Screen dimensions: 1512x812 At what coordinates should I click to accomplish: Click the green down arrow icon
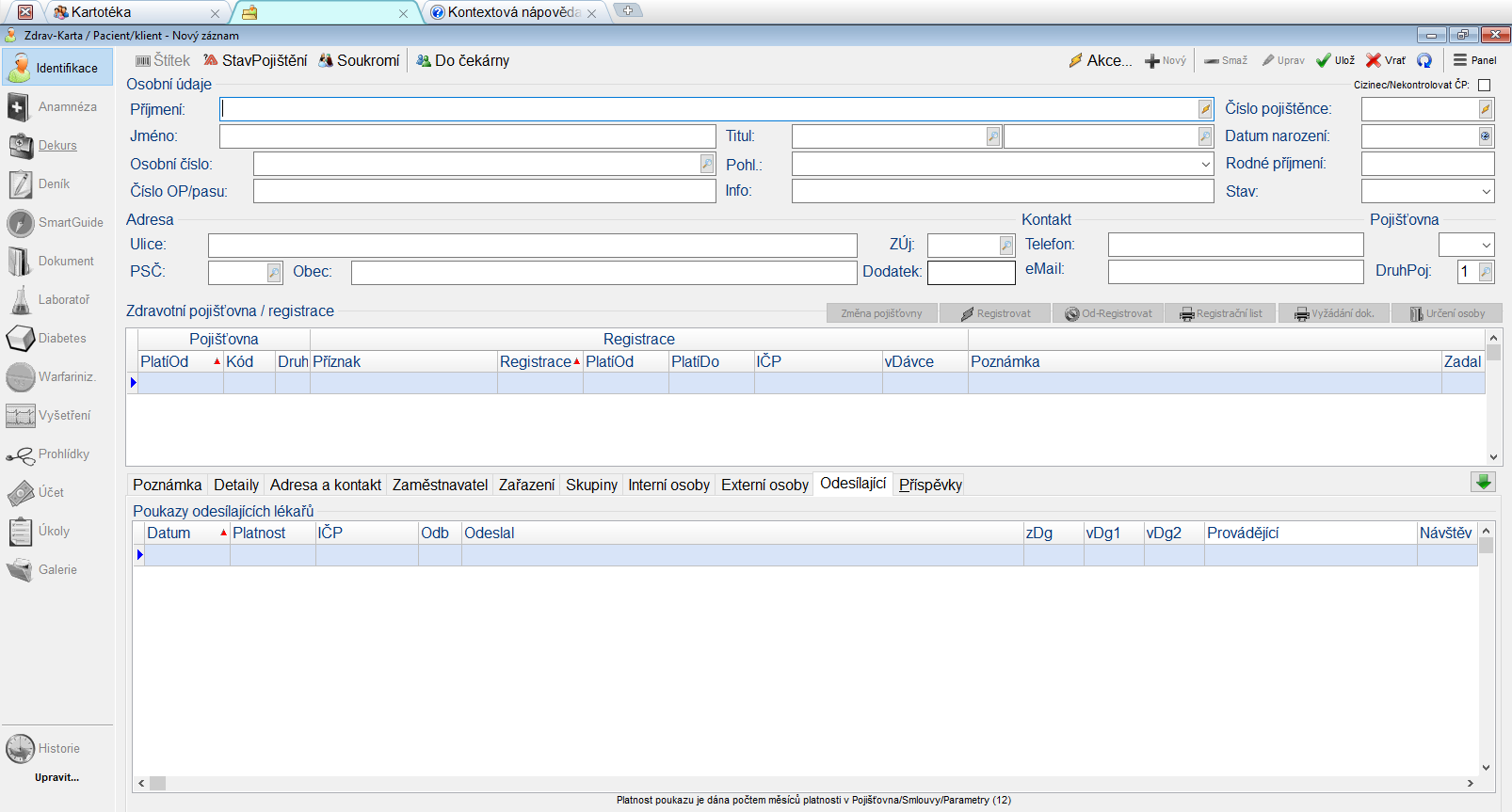click(1483, 483)
